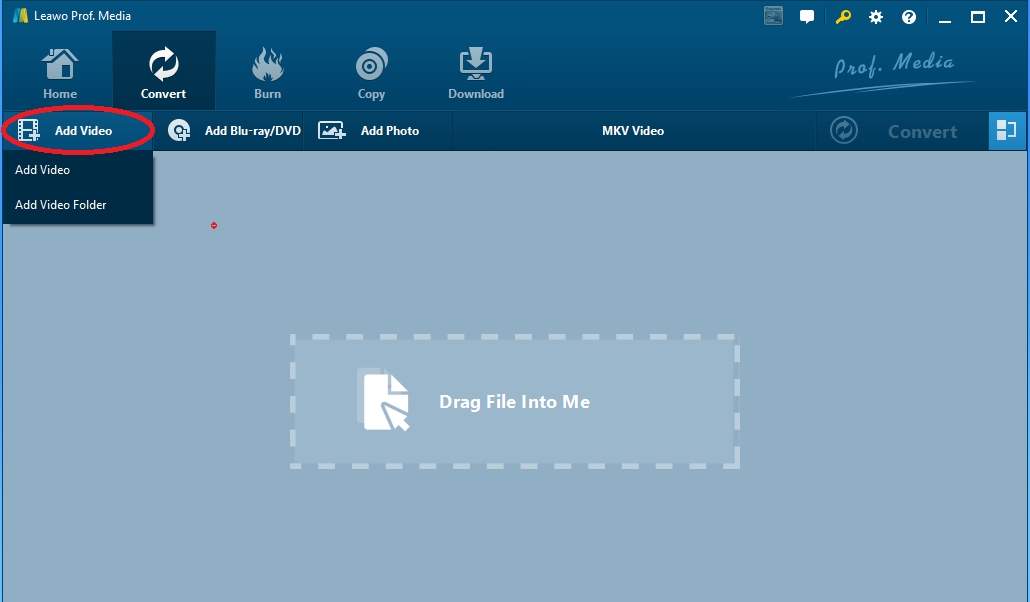The height and width of the screenshot is (602, 1030).
Task: Click the Leawo Prof. Media app logo
Action: coord(20,16)
